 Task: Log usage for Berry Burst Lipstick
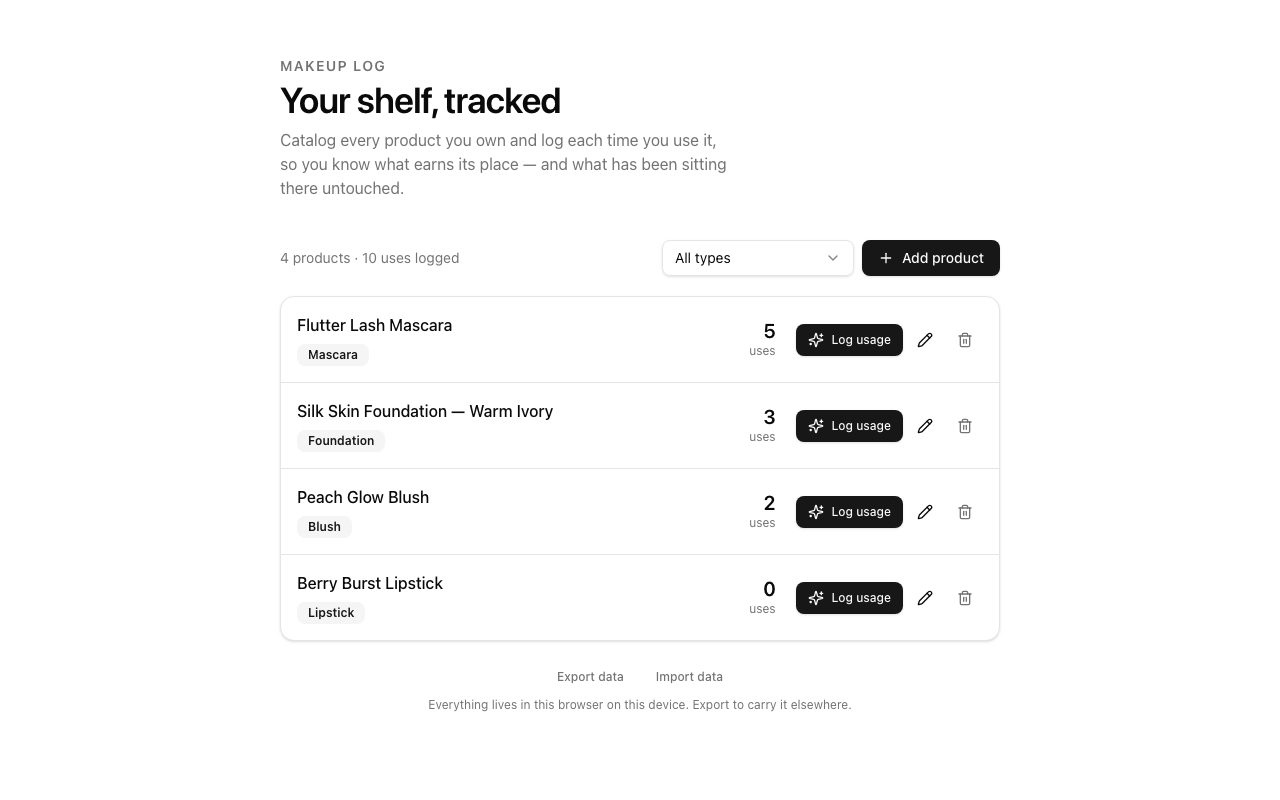pos(849,598)
